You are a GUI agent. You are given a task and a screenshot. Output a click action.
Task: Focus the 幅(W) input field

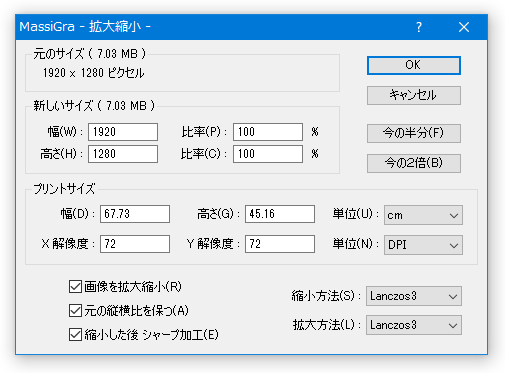coord(123,132)
